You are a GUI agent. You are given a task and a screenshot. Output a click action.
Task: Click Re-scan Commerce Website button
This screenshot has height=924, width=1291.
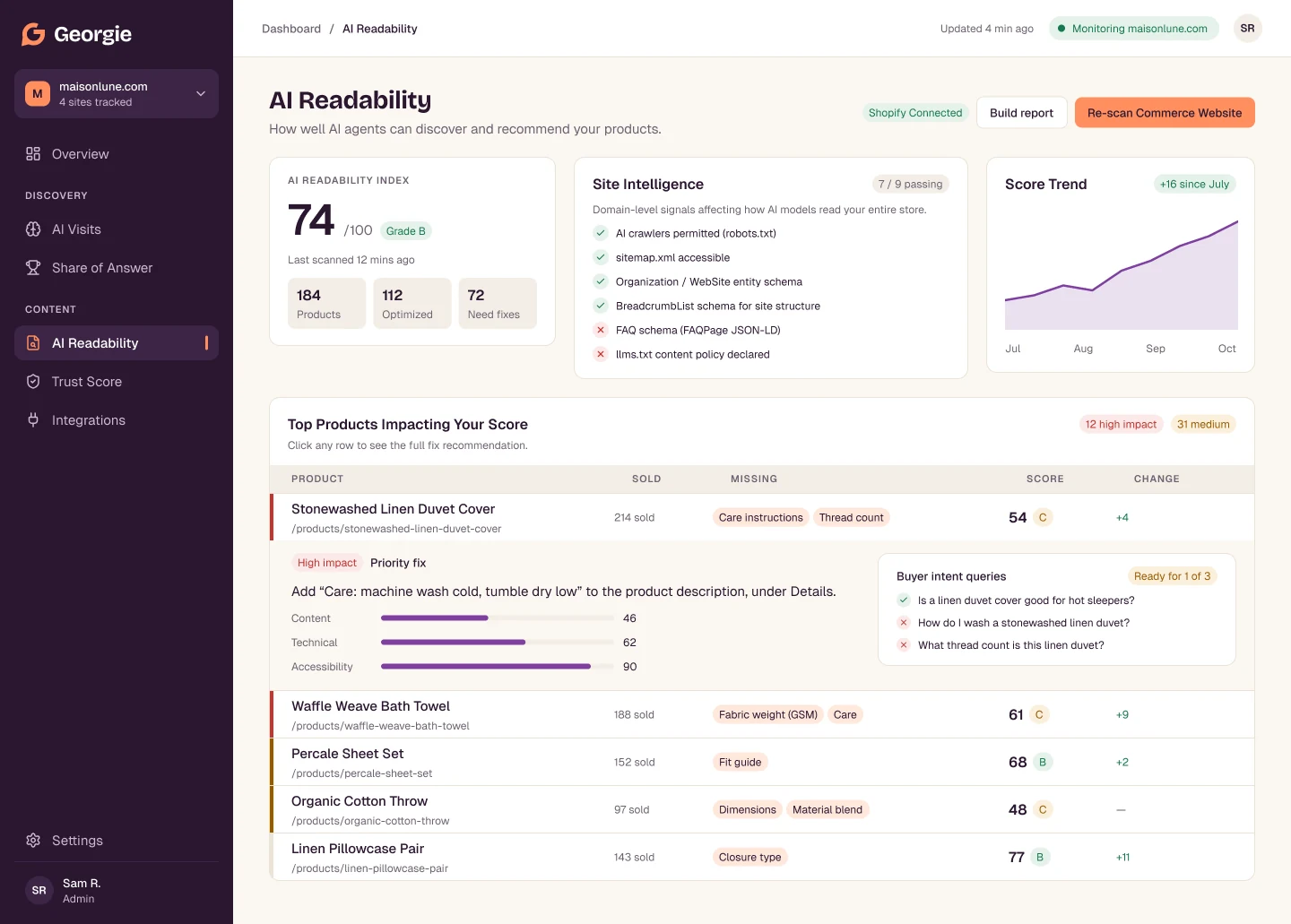click(x=1165, y=113)
